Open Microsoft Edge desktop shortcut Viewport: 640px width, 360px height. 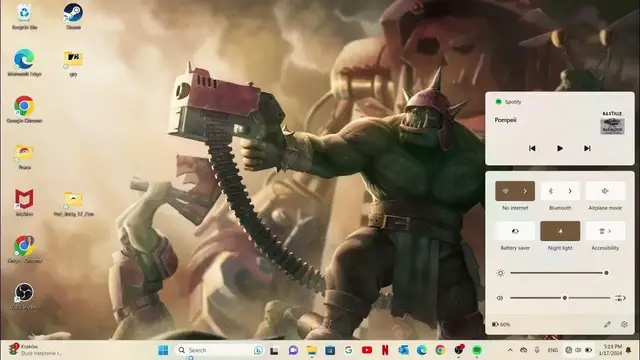(x=24, y=63)
